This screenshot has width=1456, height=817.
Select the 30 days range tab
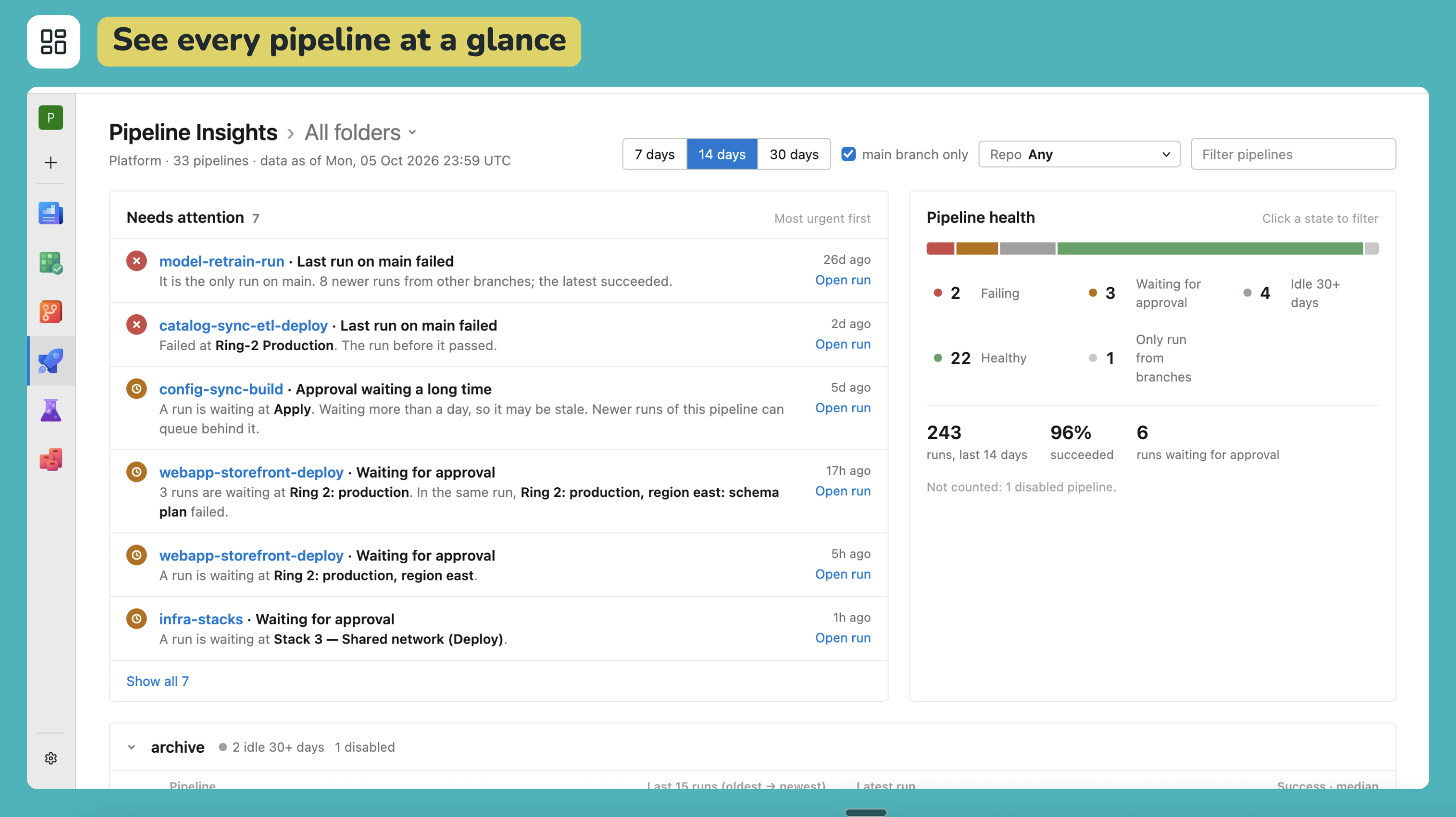pos(793,154)
